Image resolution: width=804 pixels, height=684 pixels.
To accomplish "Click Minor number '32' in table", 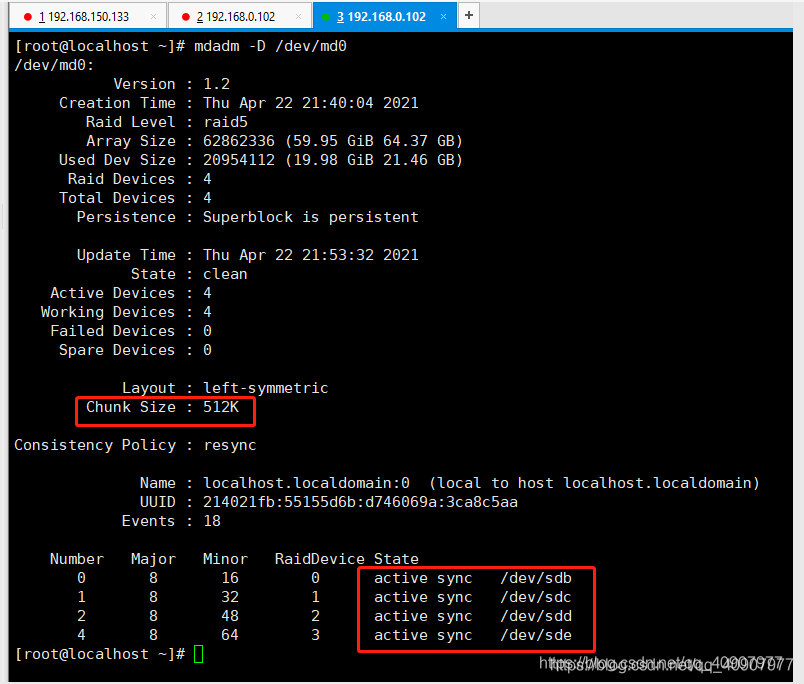I will pyautogui.click(x=230, y=597).
